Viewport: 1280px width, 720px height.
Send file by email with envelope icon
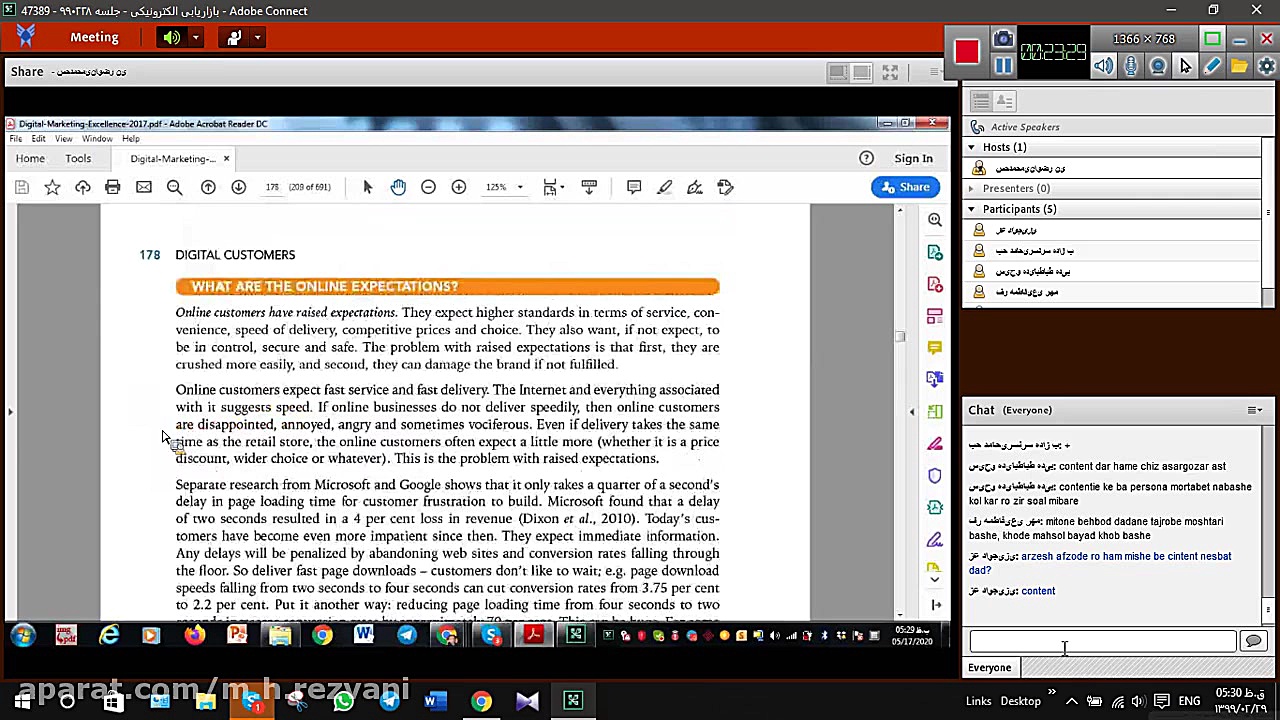click(x=144, y=187)
